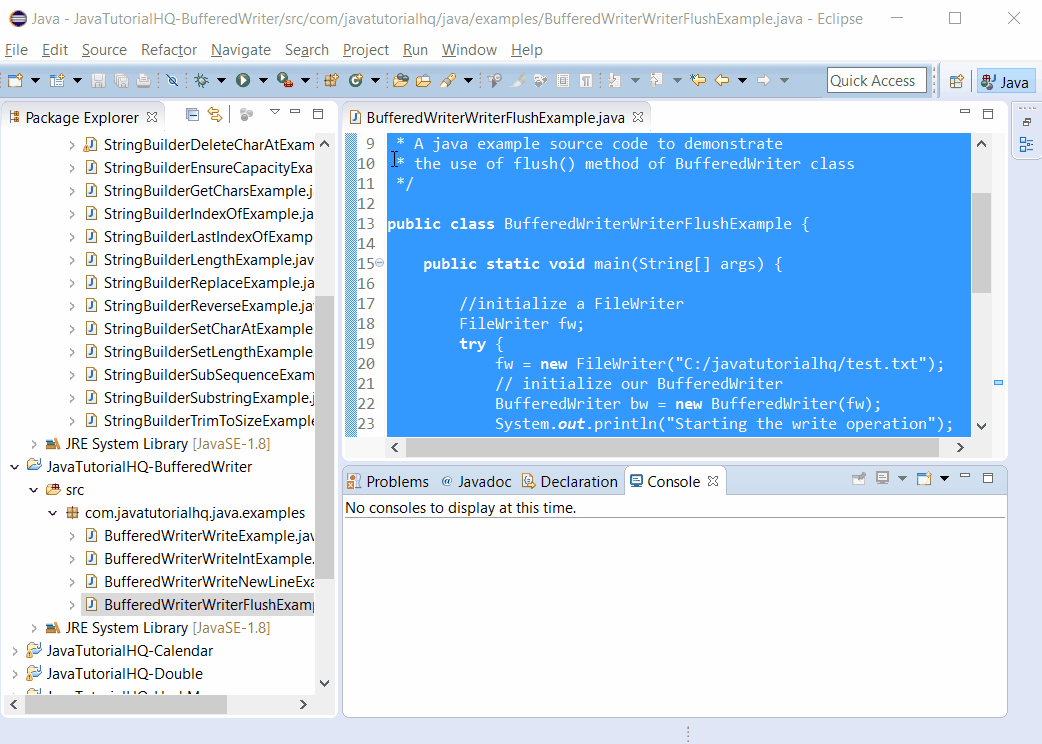Image resolution: width=1042 pixels, height=744 pixels.
Task: Toggle the Java perspective button
Action: pos(1005,81)
